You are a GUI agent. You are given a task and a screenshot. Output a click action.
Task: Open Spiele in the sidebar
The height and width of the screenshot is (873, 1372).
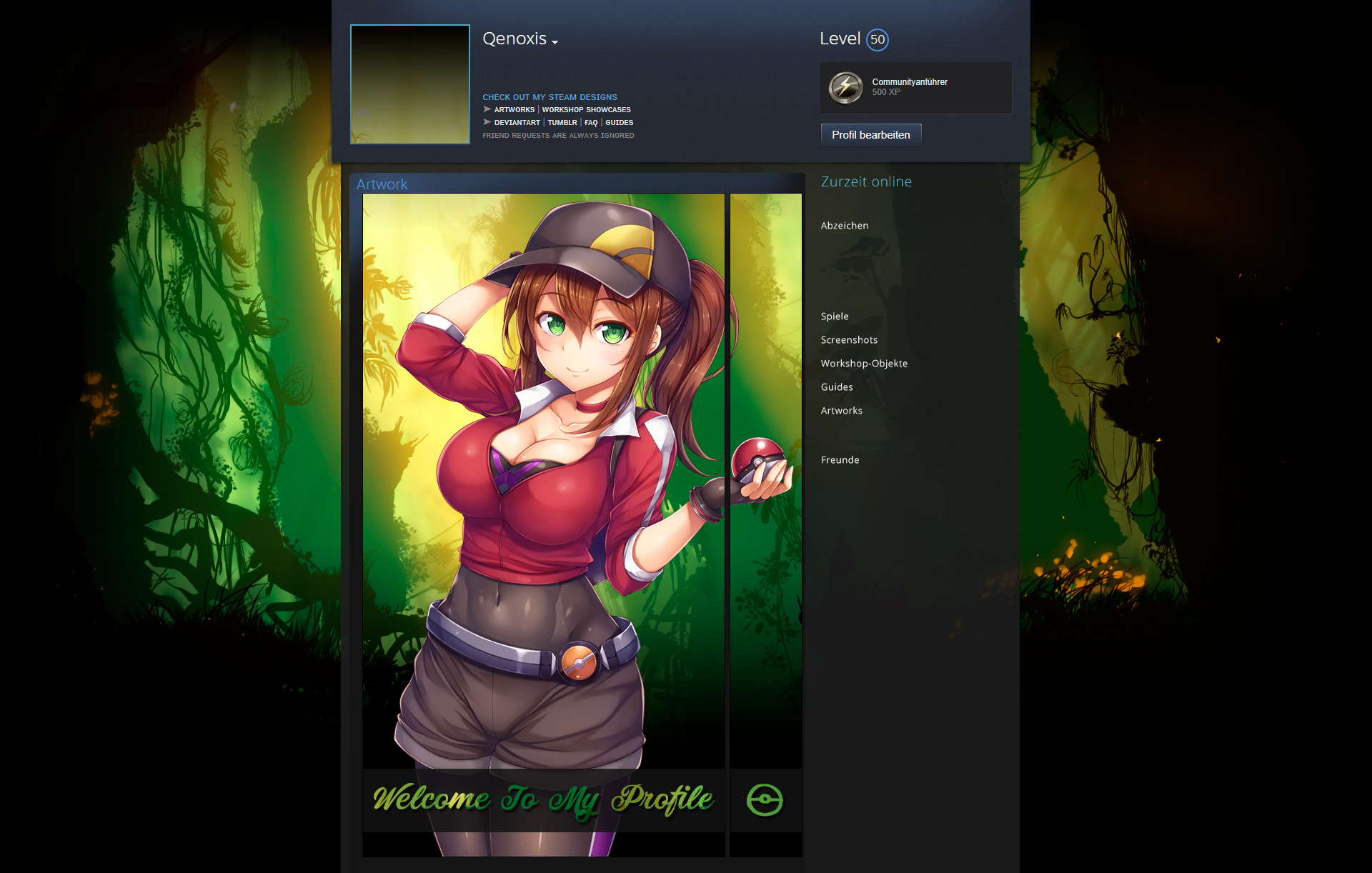click(835, 316)
